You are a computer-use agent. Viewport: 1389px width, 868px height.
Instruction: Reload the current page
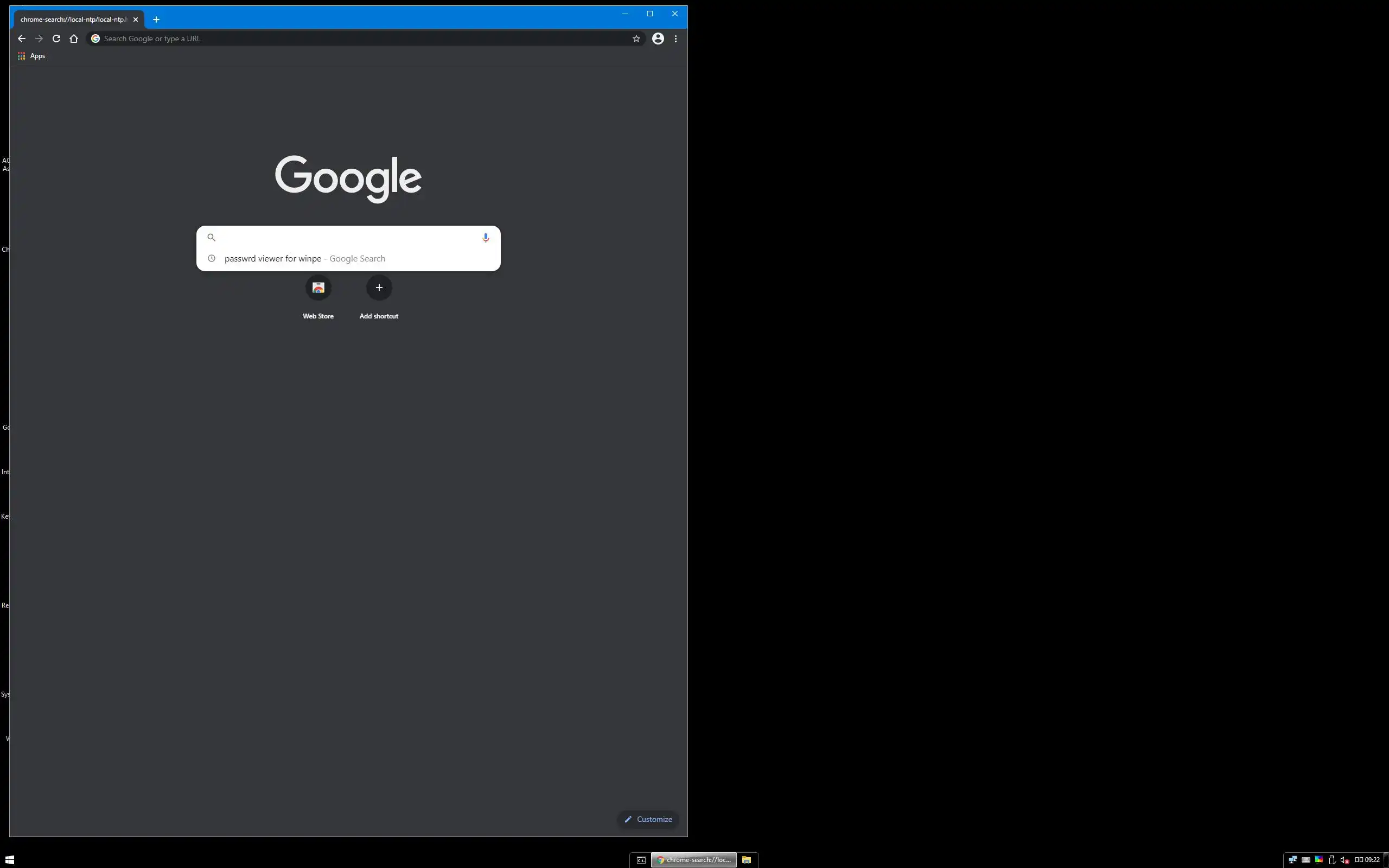tap(56, 39)
